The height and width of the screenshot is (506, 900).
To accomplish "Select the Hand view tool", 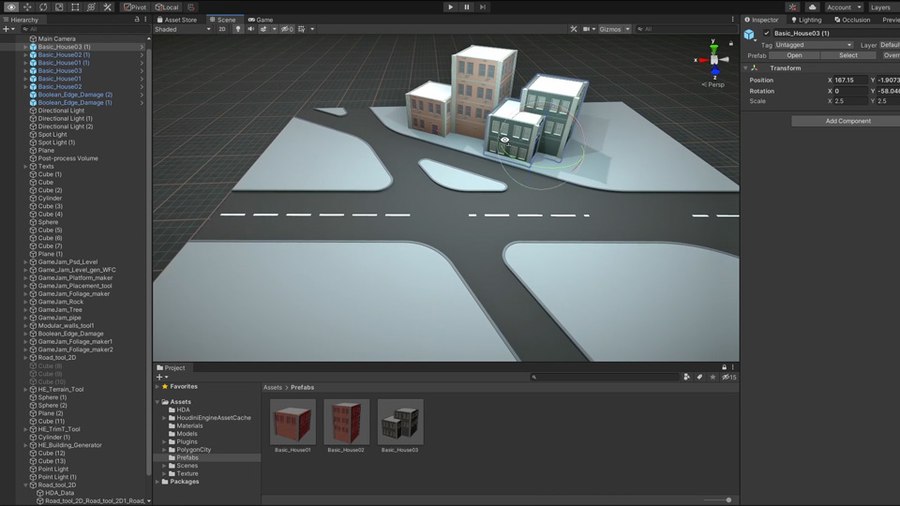I will [x=11, y=7].
